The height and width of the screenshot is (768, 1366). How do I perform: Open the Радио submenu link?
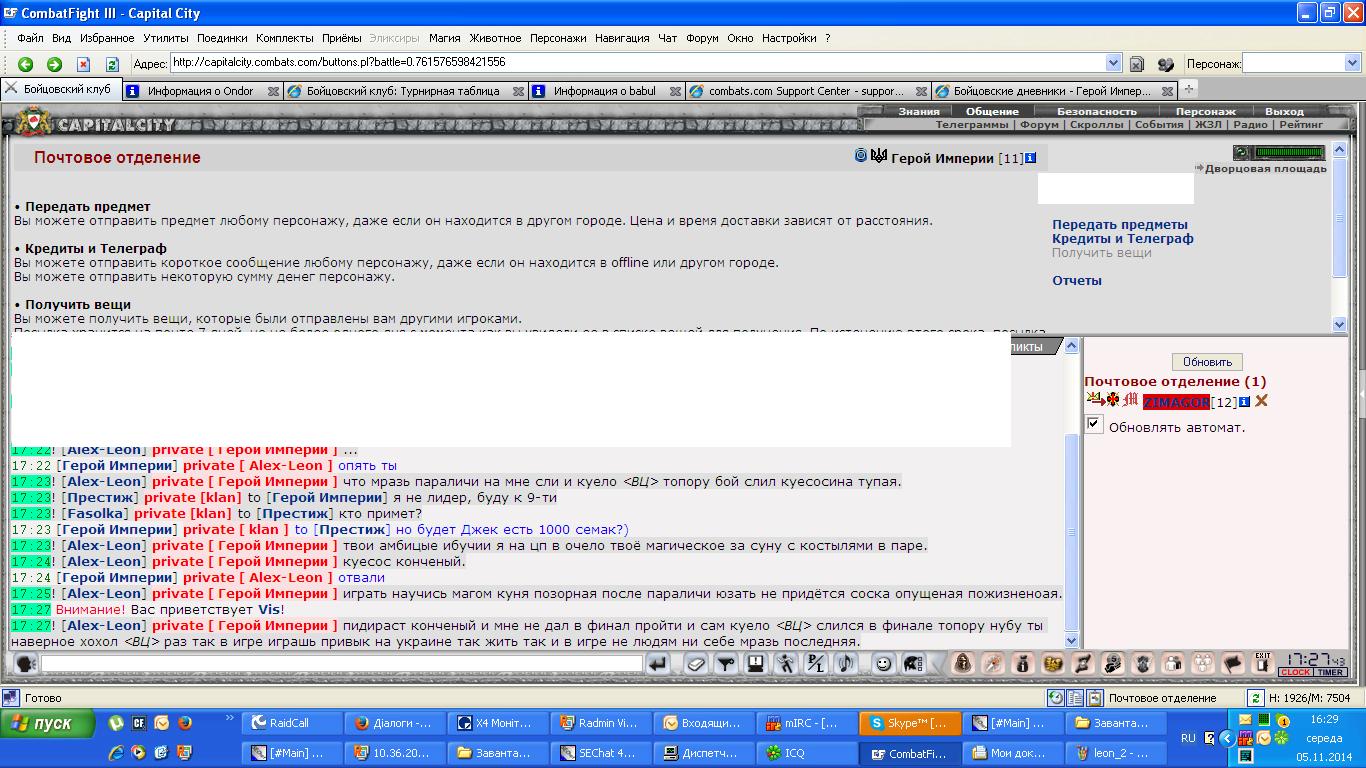1250,125
